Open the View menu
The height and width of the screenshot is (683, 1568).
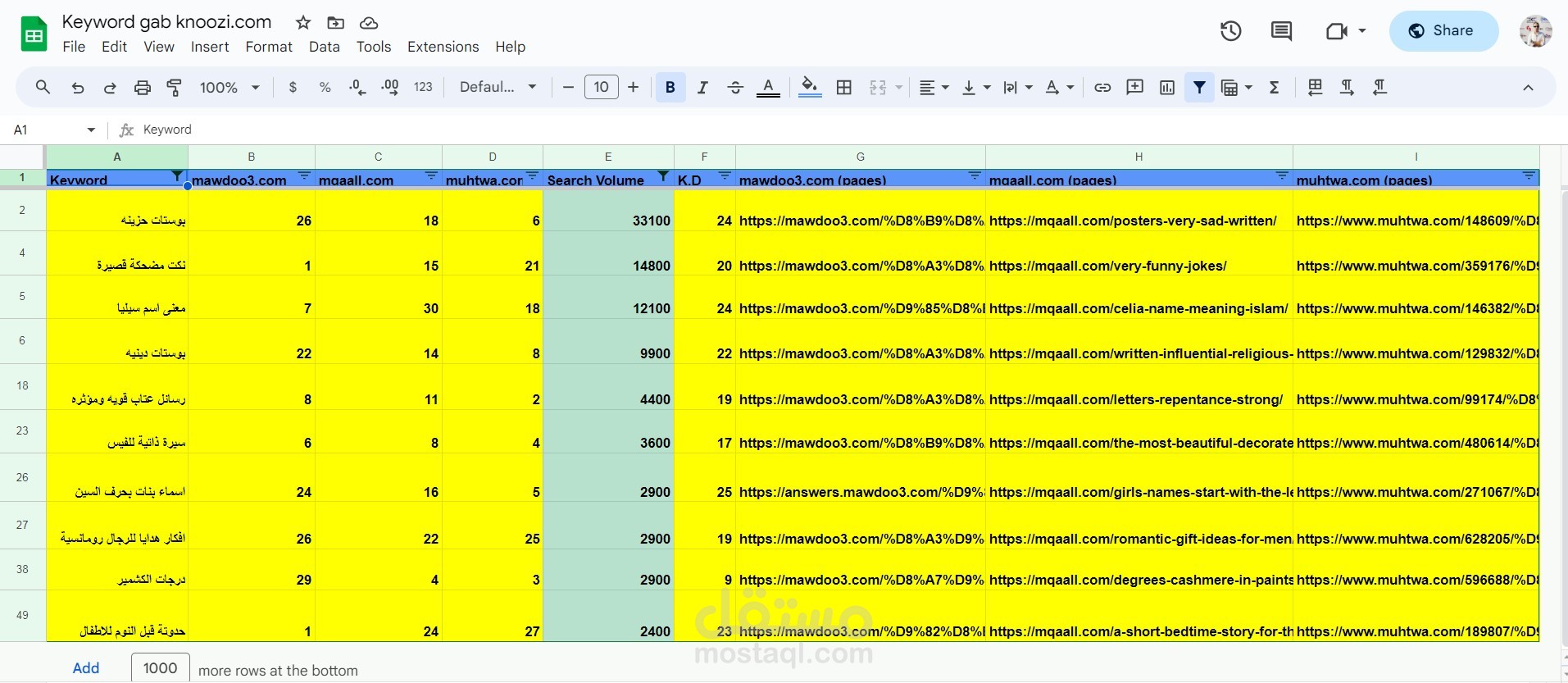159,47
